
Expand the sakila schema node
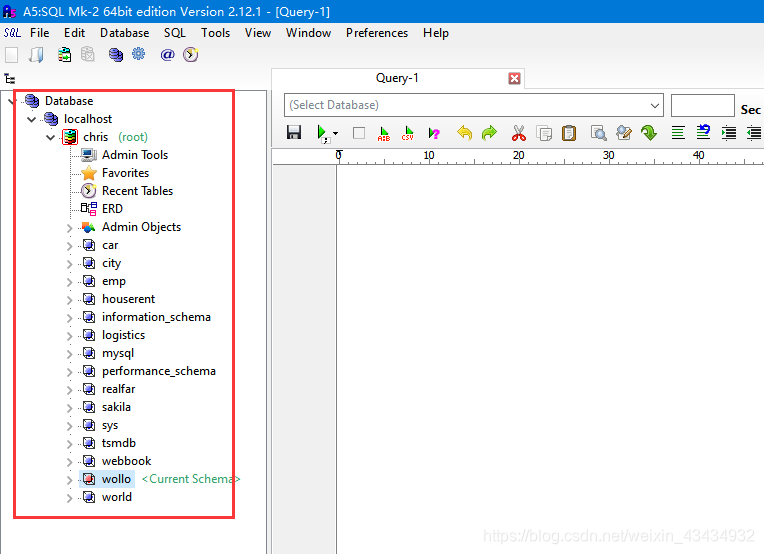(69, 408)
